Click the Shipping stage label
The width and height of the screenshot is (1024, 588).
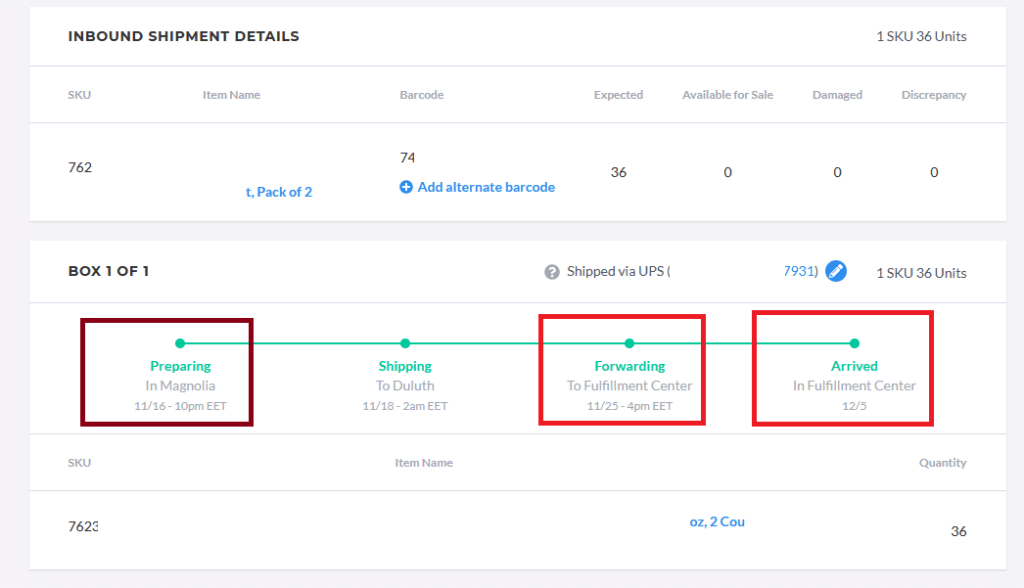[405, 366]
